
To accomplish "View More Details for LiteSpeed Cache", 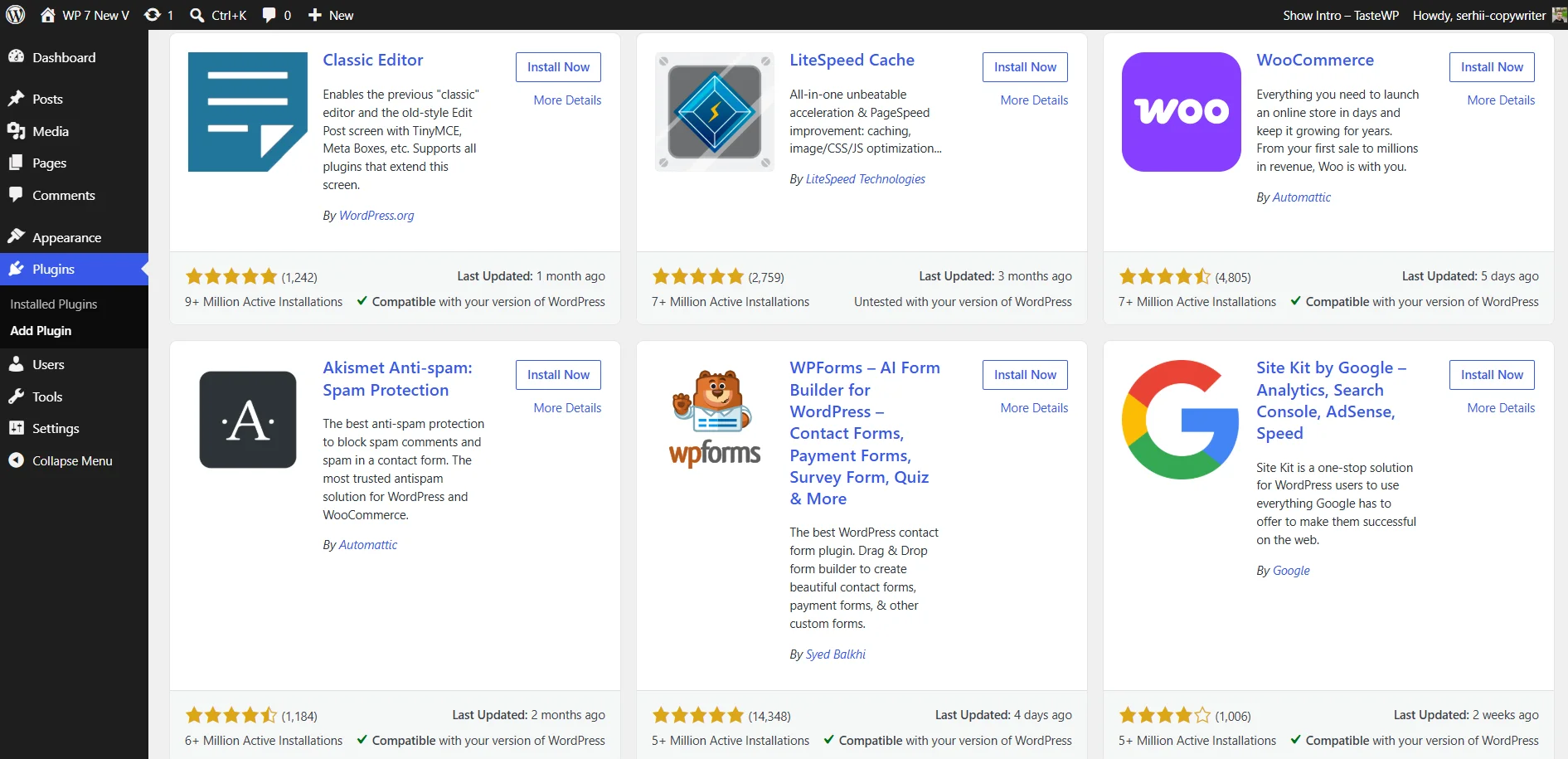I will [1034, 100].
